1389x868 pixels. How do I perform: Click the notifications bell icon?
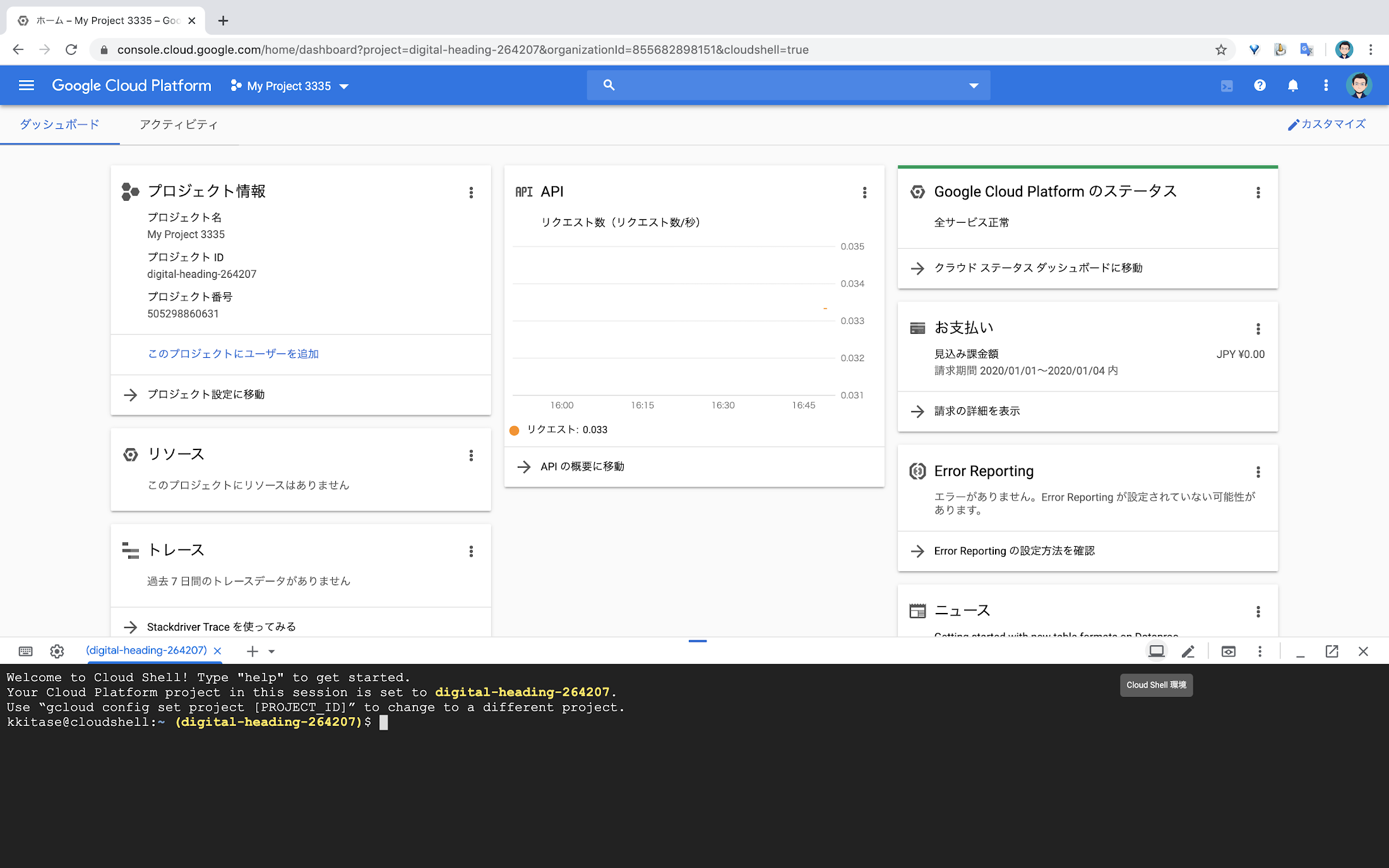[x=1293, y=85]
